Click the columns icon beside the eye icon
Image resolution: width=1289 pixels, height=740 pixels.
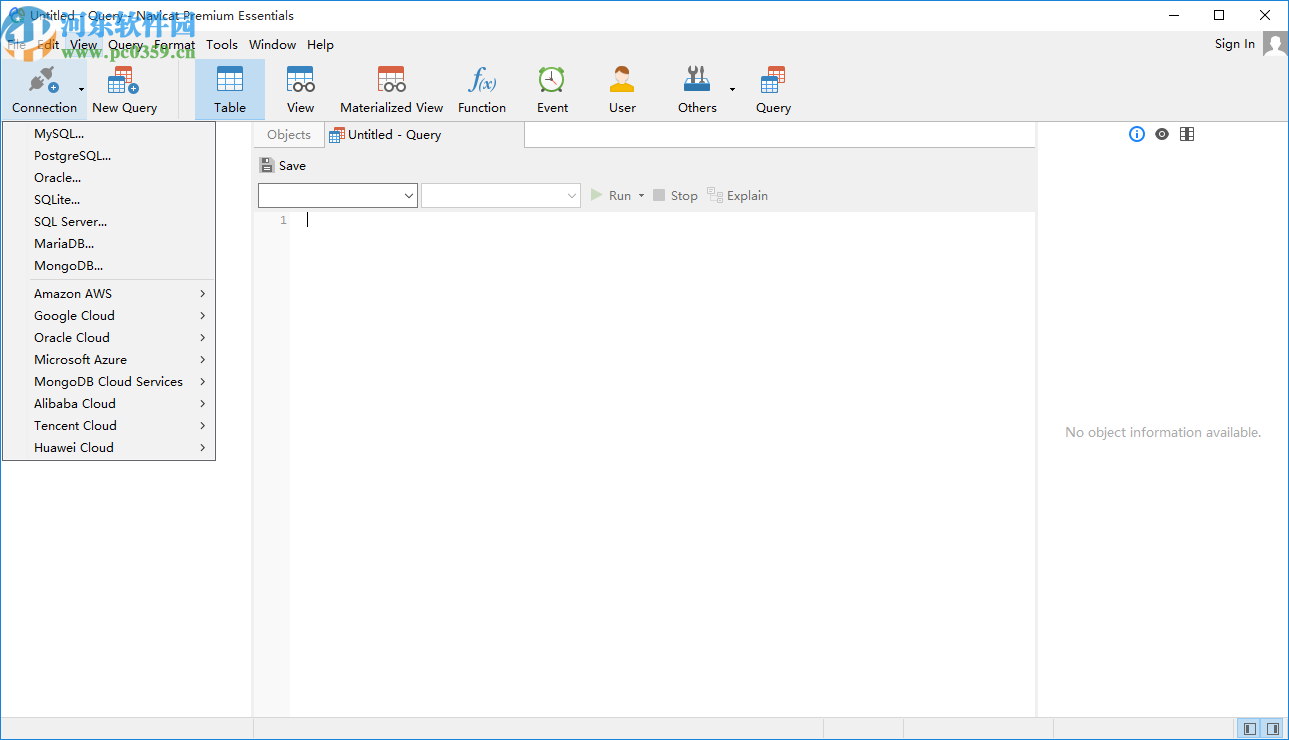1187,134
